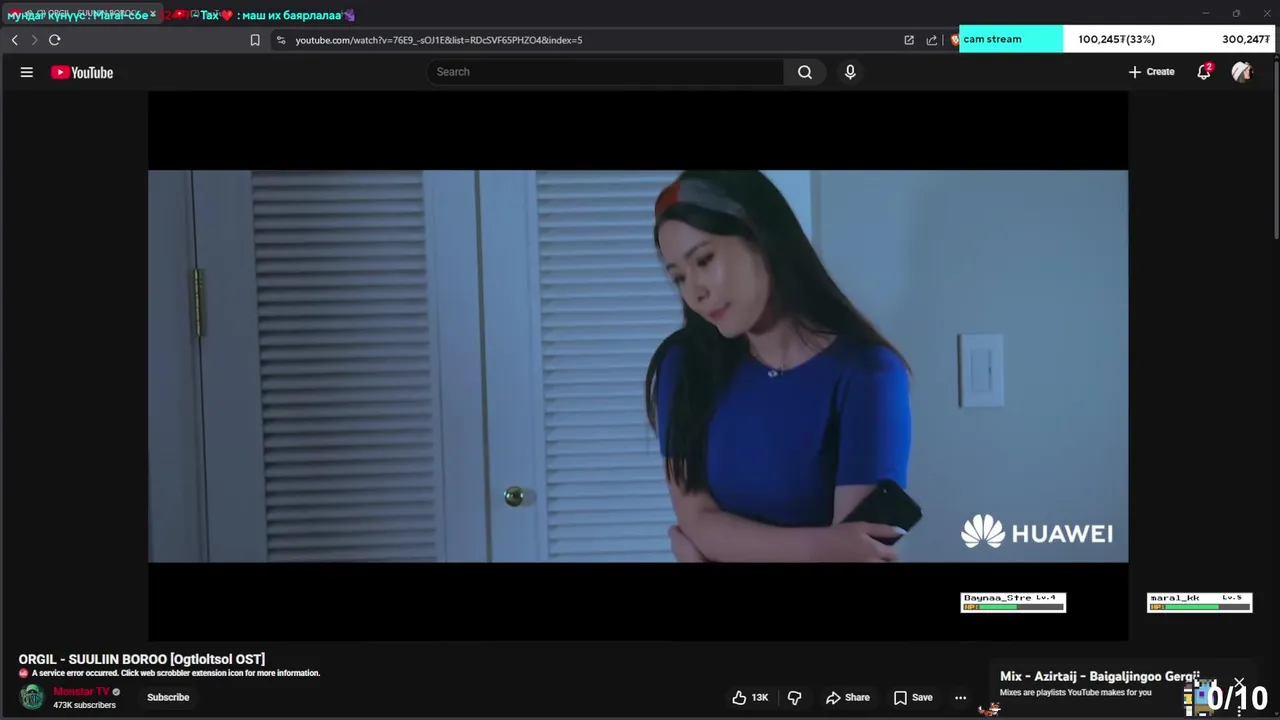This screenshot has width=1280, height=720.
Task: Open account avatar menu
Action: pyautogui.click(x=1242, y=72)
